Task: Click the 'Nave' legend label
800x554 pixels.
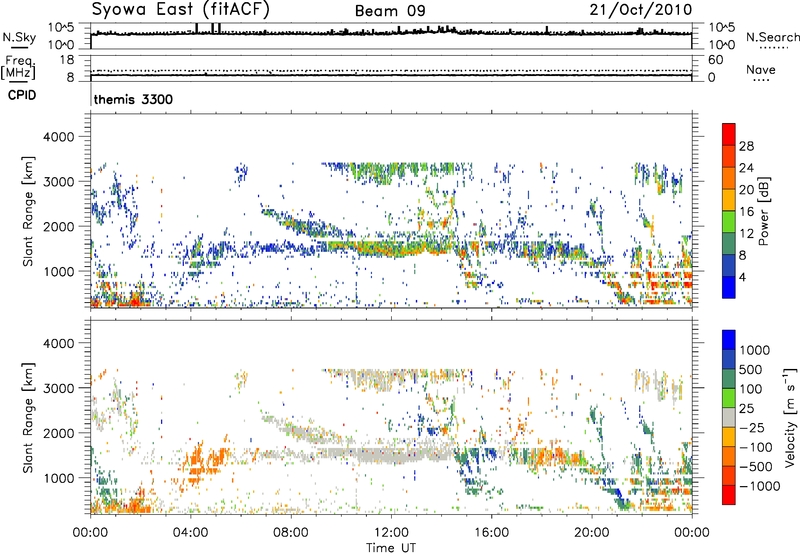Action: tap(761, 69)
